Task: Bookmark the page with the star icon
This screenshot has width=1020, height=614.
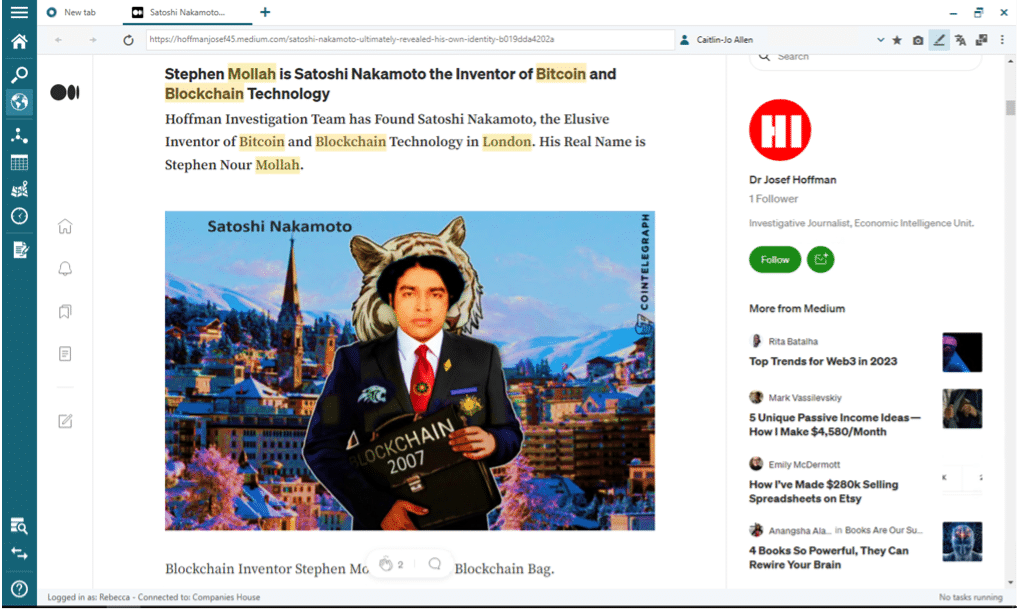Action: [x=897, y=40]
